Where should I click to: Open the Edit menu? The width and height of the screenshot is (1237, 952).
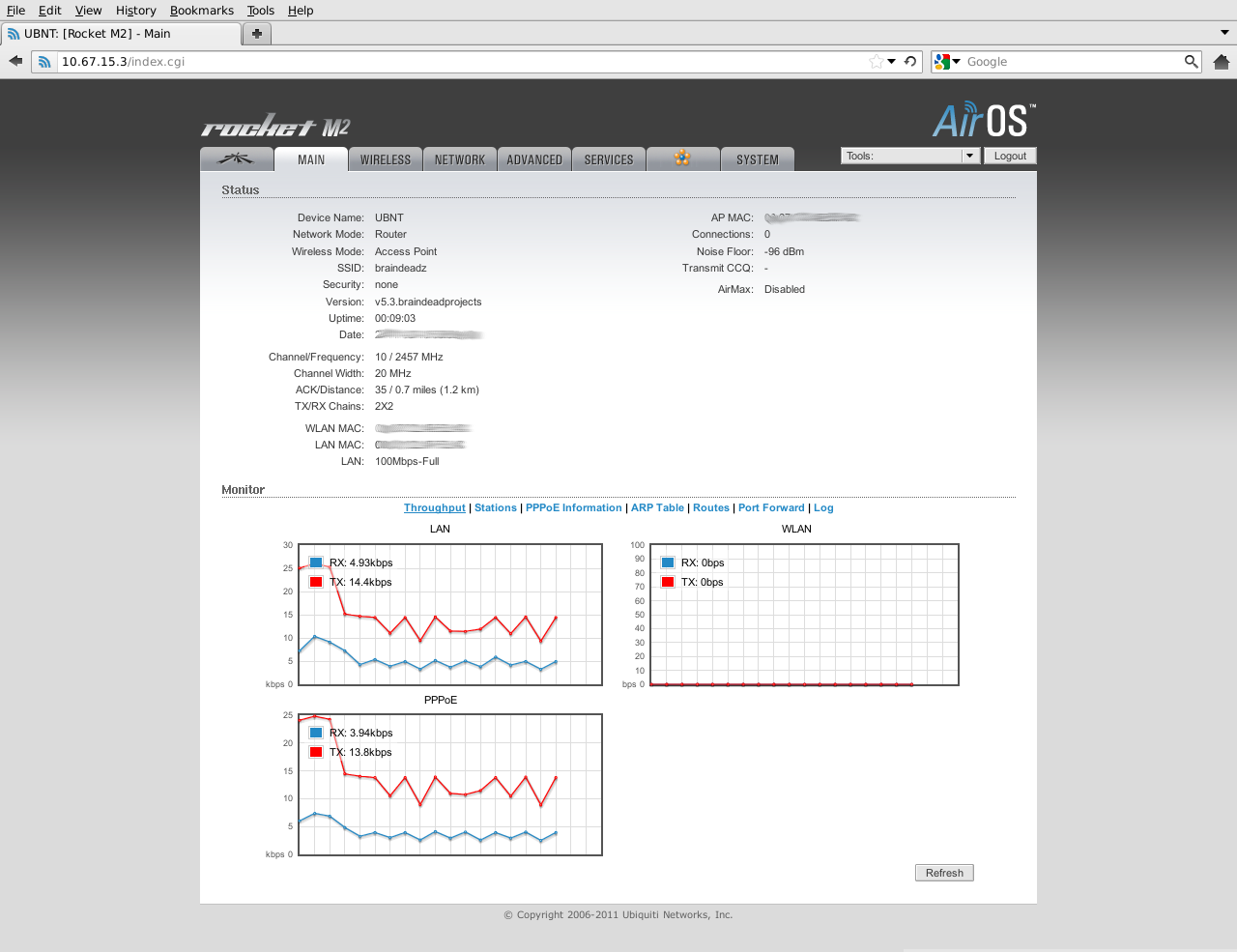[50, 11]
